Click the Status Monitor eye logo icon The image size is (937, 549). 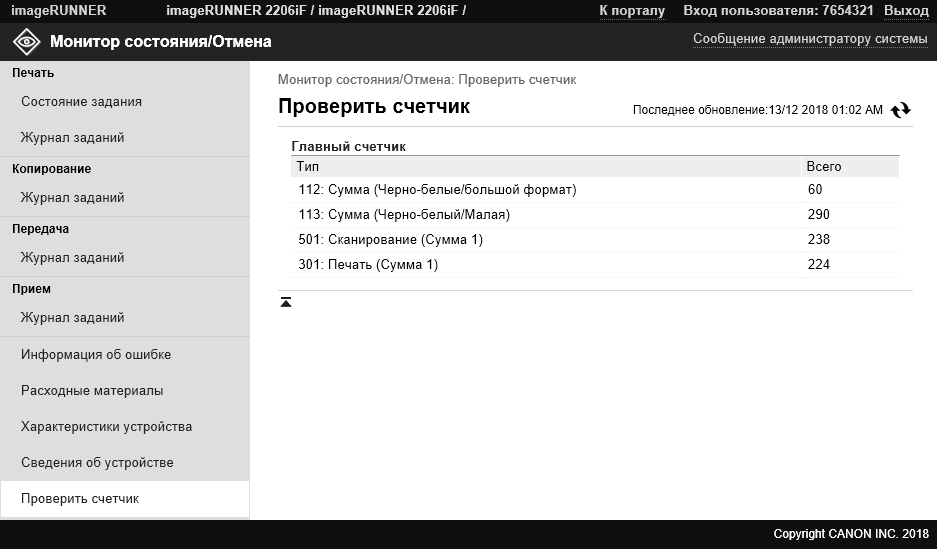click(26, 42)
